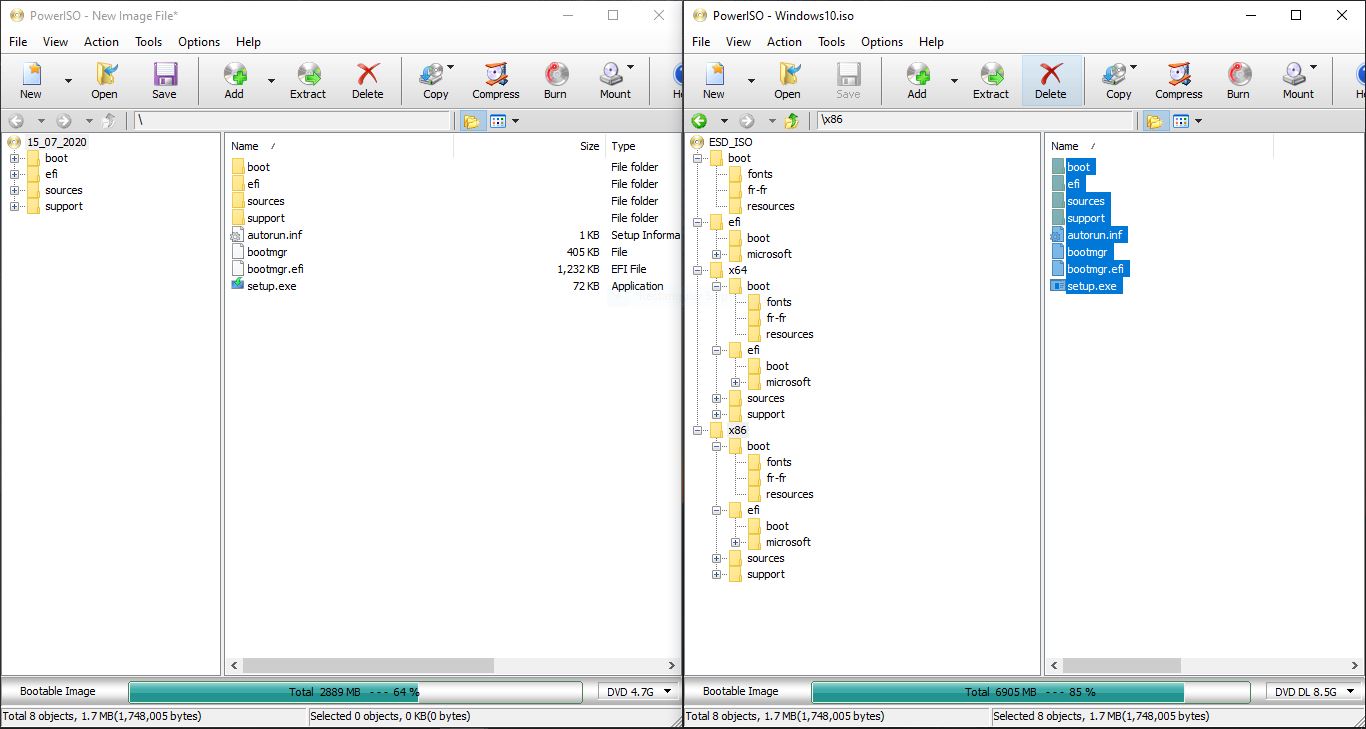The height and width of the screenshot is (729, 1366).
Task: Toggle folder tree view in New Image File window
Action: [471, 121]
